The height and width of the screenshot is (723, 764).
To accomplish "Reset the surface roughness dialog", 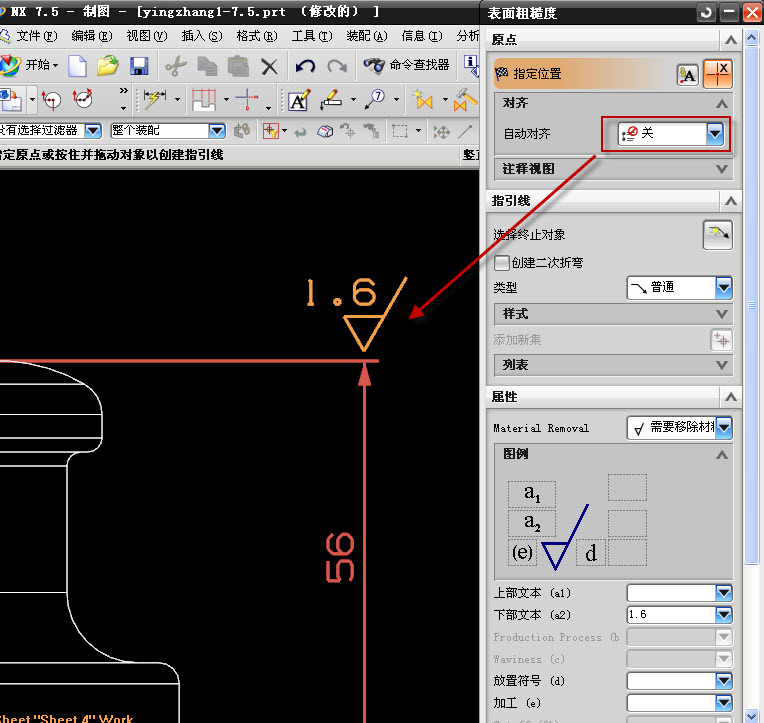I will click(x=706, y=12).
